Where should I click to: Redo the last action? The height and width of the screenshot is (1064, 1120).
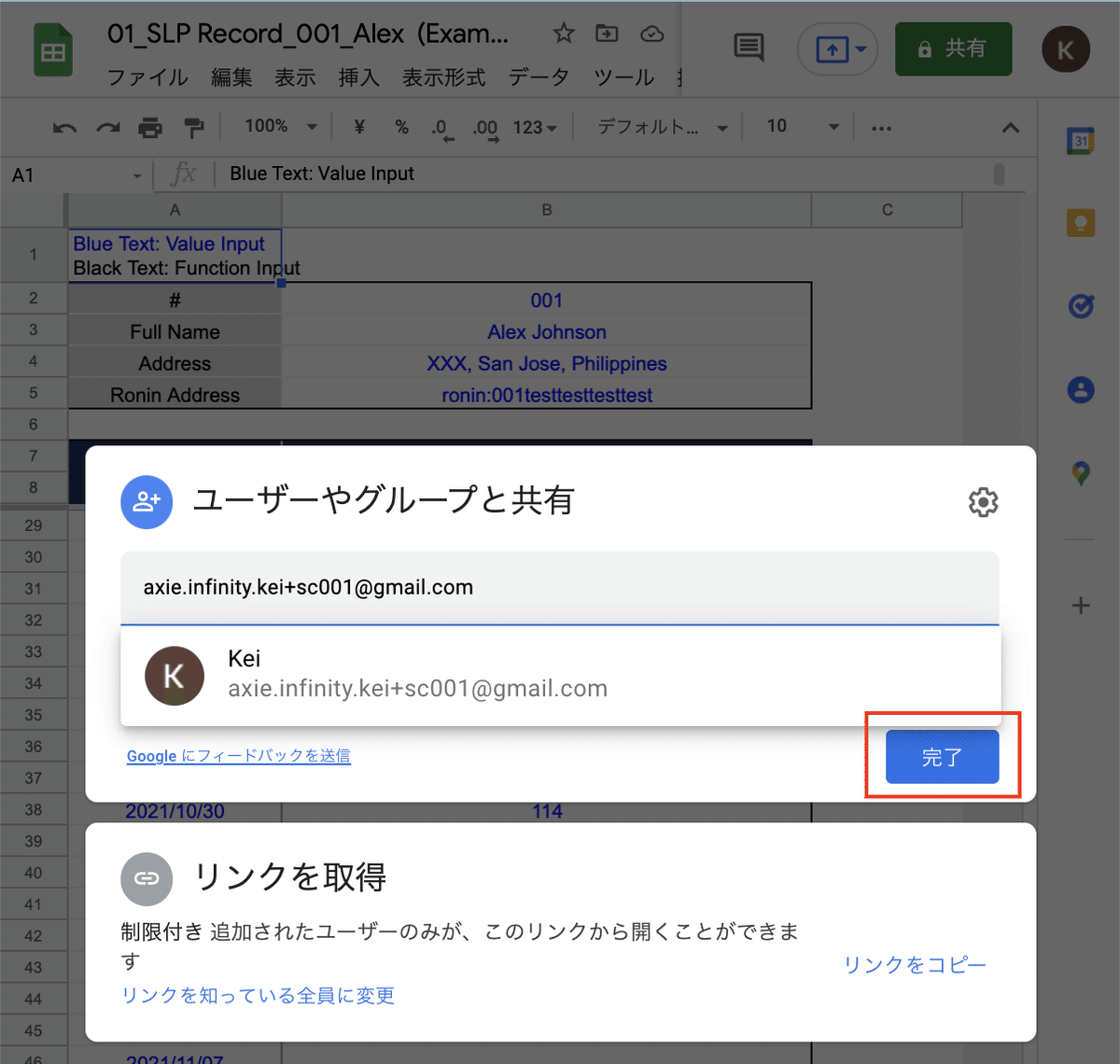click(x=108, y=127)
